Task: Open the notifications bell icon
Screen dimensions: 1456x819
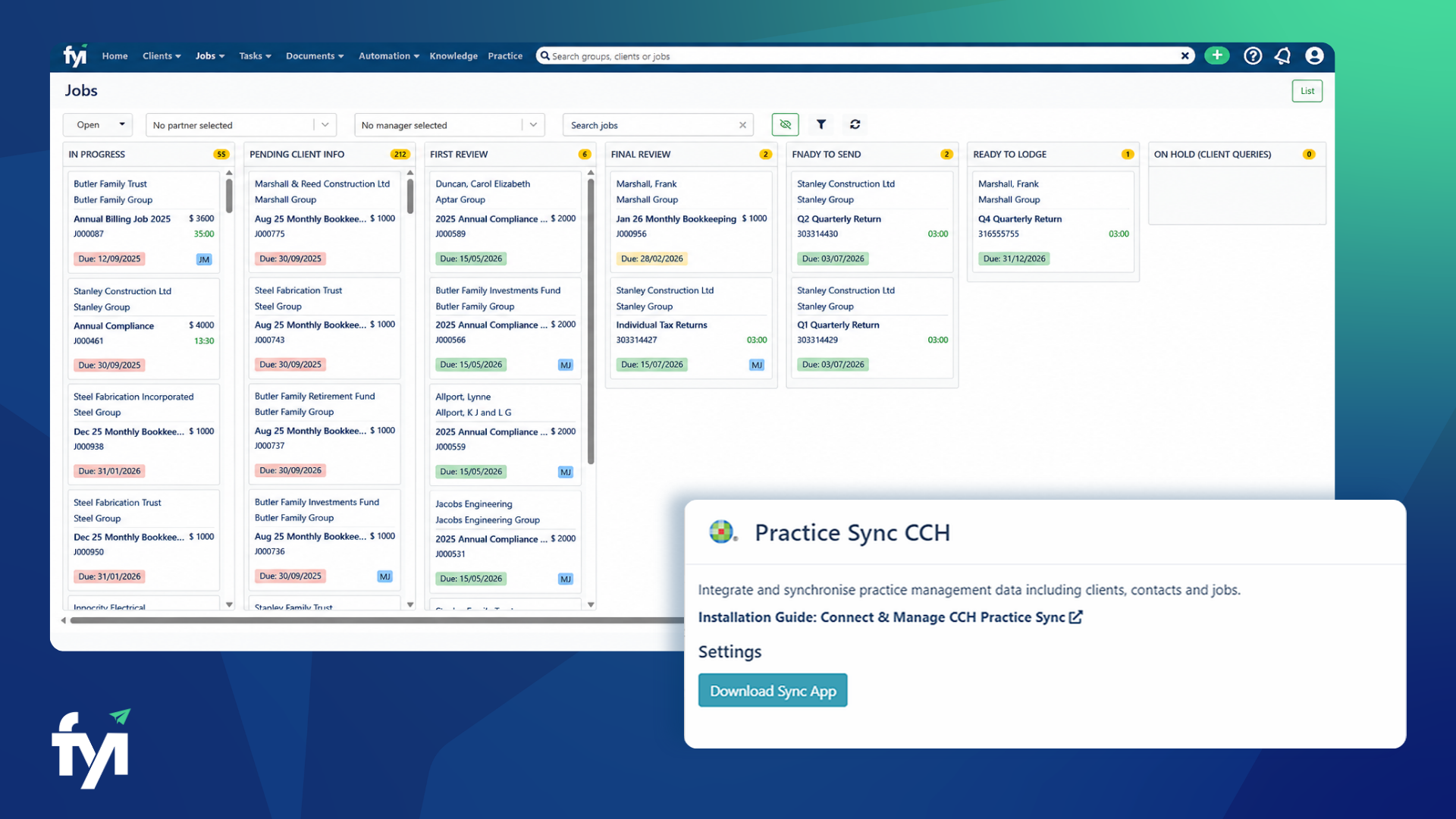Action: [x=1283, y=55]
